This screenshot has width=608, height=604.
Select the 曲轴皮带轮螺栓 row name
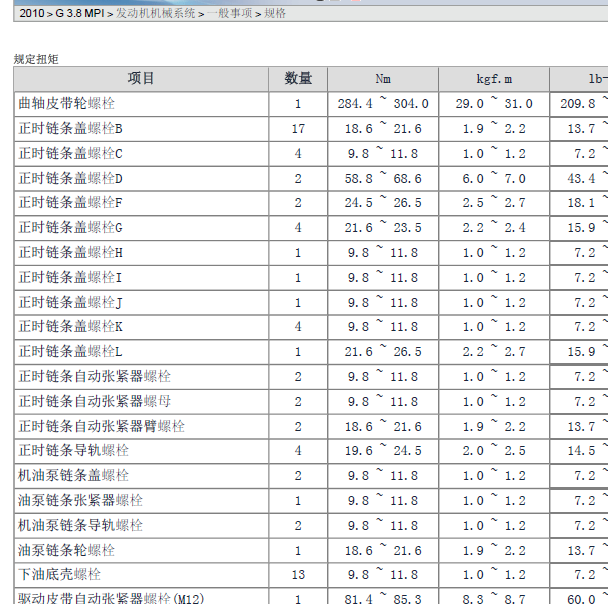pos(66,104)
